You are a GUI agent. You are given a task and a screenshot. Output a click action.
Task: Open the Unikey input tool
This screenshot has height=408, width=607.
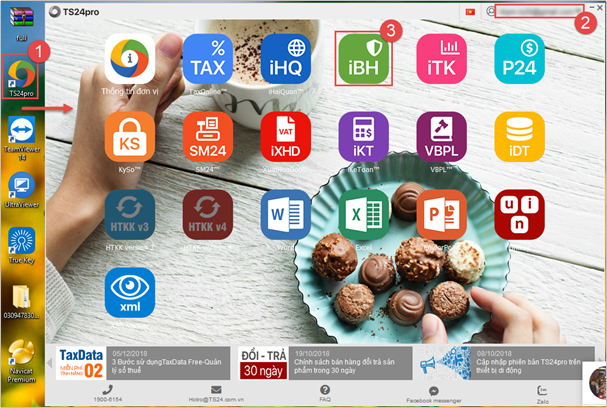tap(519, 214)
